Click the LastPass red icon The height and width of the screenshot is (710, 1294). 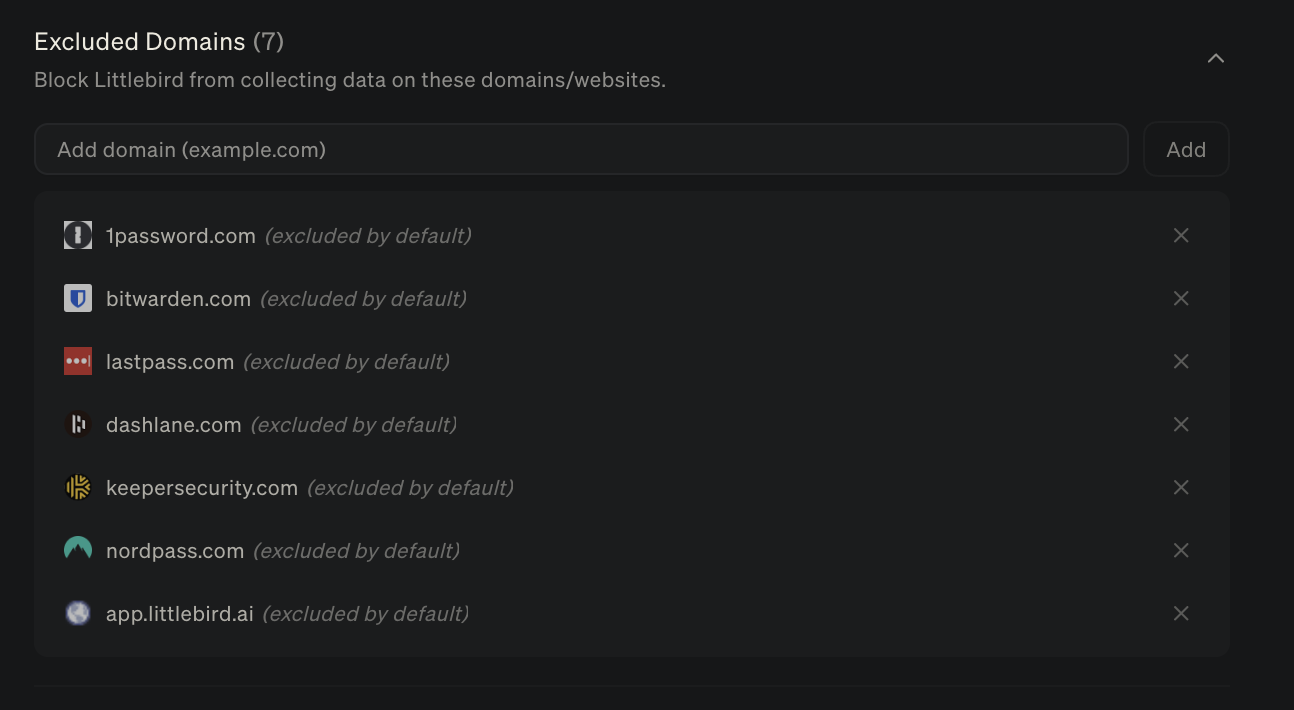click(78, 362)
